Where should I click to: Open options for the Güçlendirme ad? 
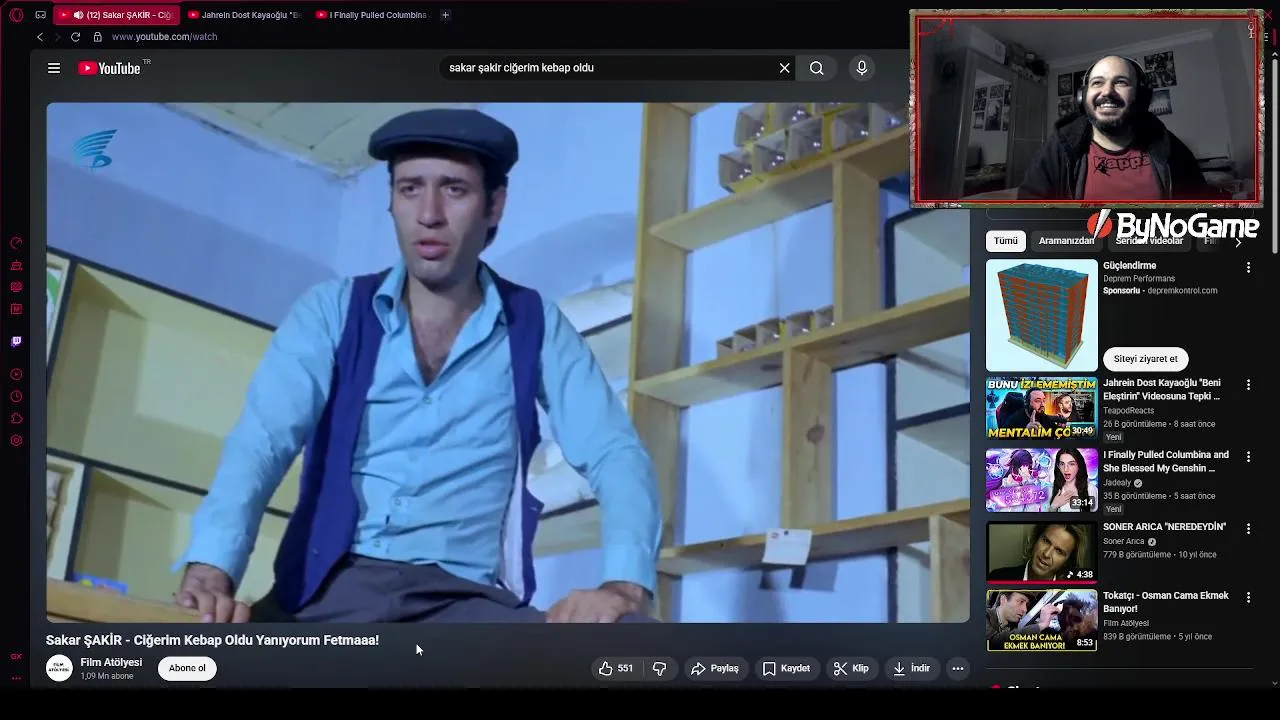pos(1248,267)
